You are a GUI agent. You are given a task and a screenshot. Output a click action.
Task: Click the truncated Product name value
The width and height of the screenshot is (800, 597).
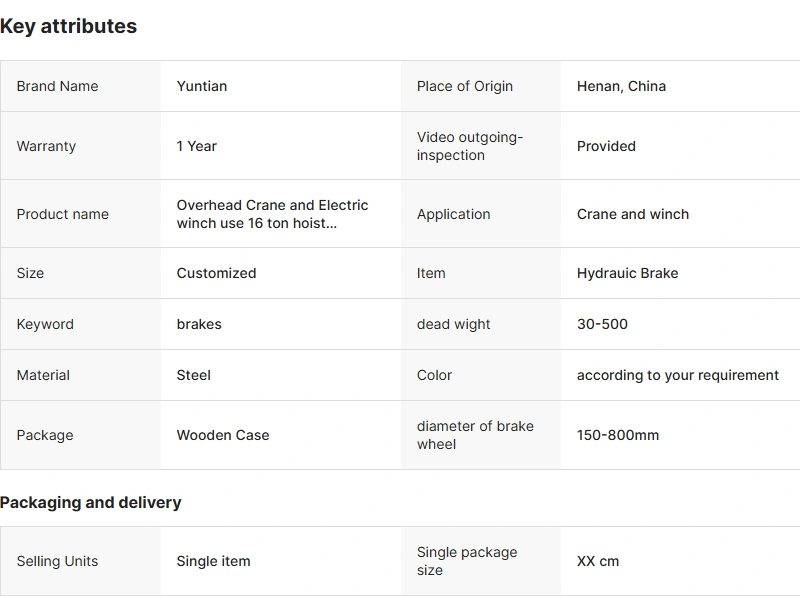(272, 214)
